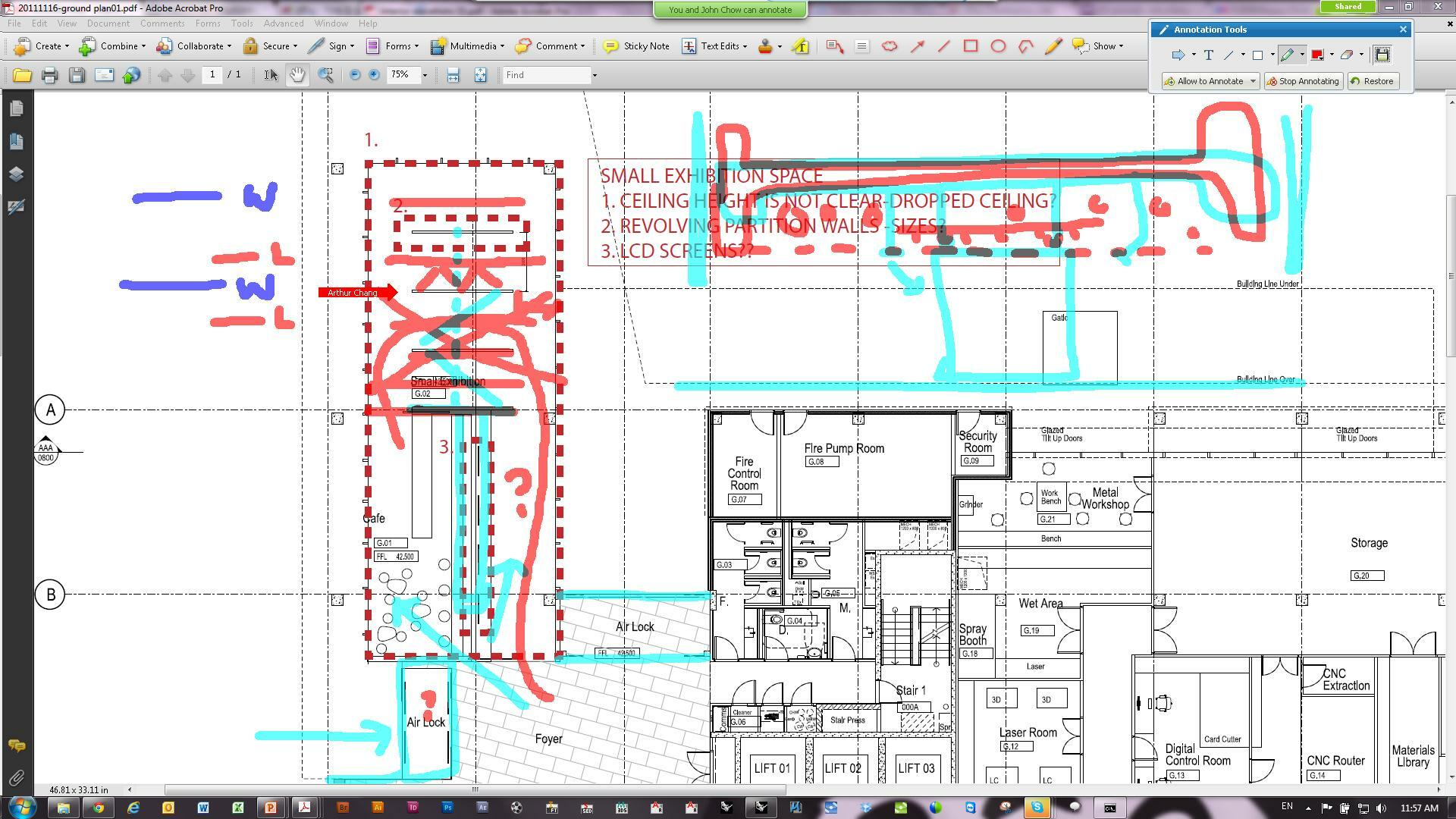1456x819 pixels.
Task: Print the document with printer icon
Action: [50, 75]
